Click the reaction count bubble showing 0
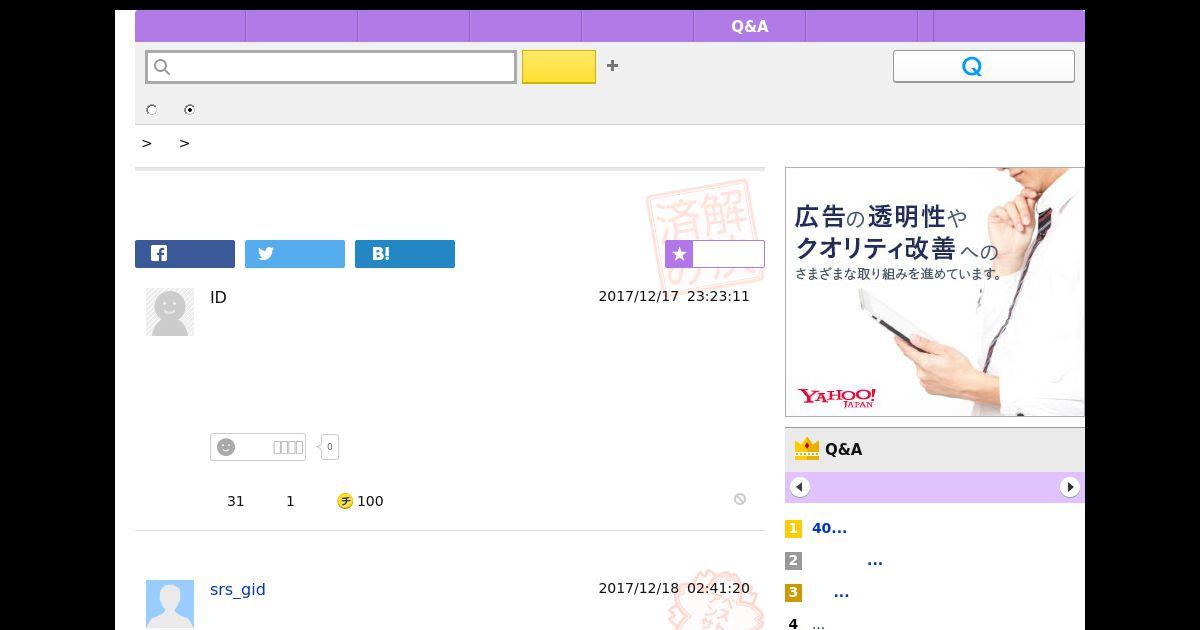The width and height of the screenshot is (1200, 630). (329, 447)
